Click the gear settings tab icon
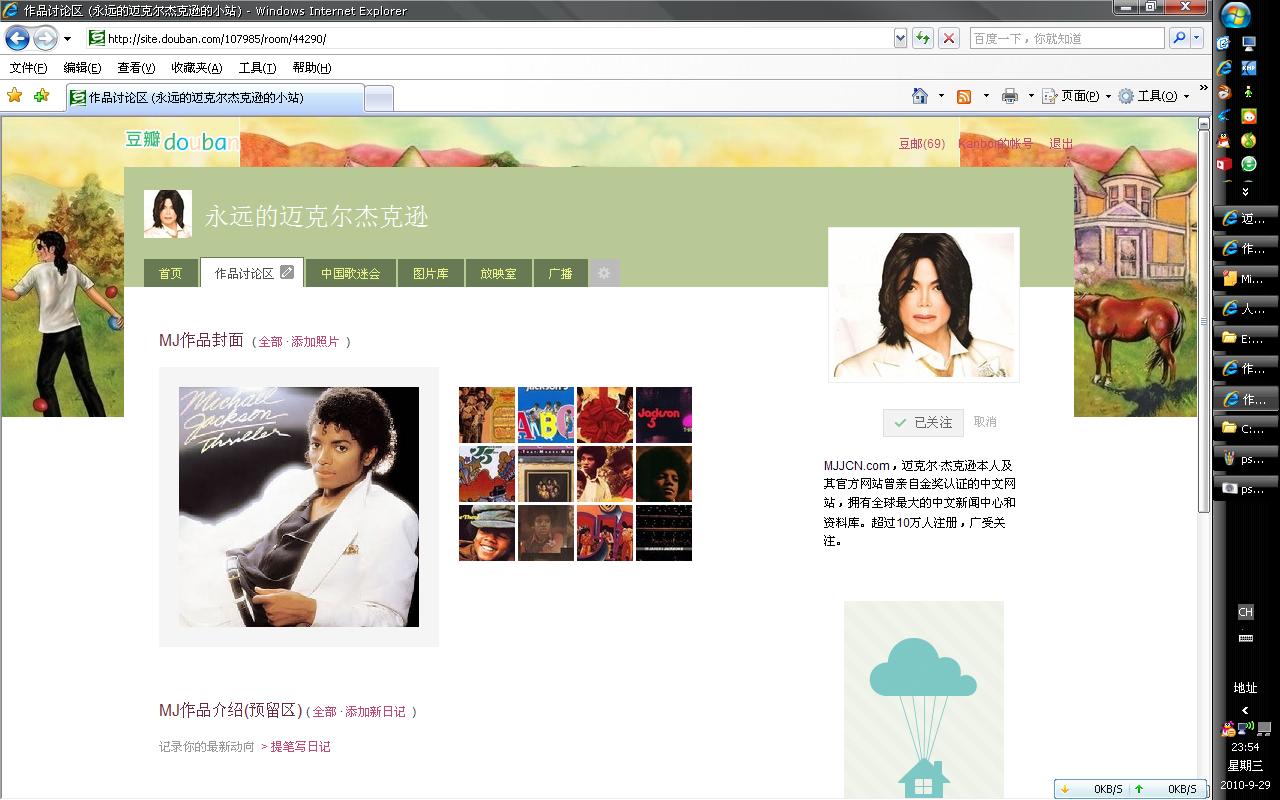Screen dimensions: 1280x800 tap(604, 273)
